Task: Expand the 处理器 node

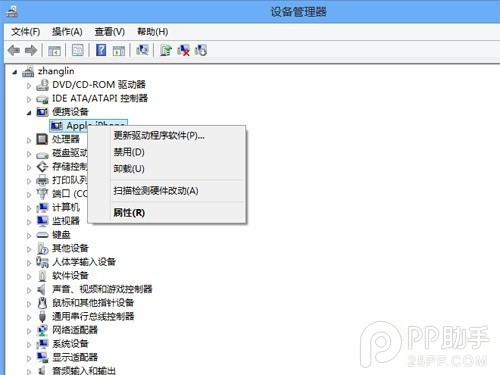Action: coord(29,140)
